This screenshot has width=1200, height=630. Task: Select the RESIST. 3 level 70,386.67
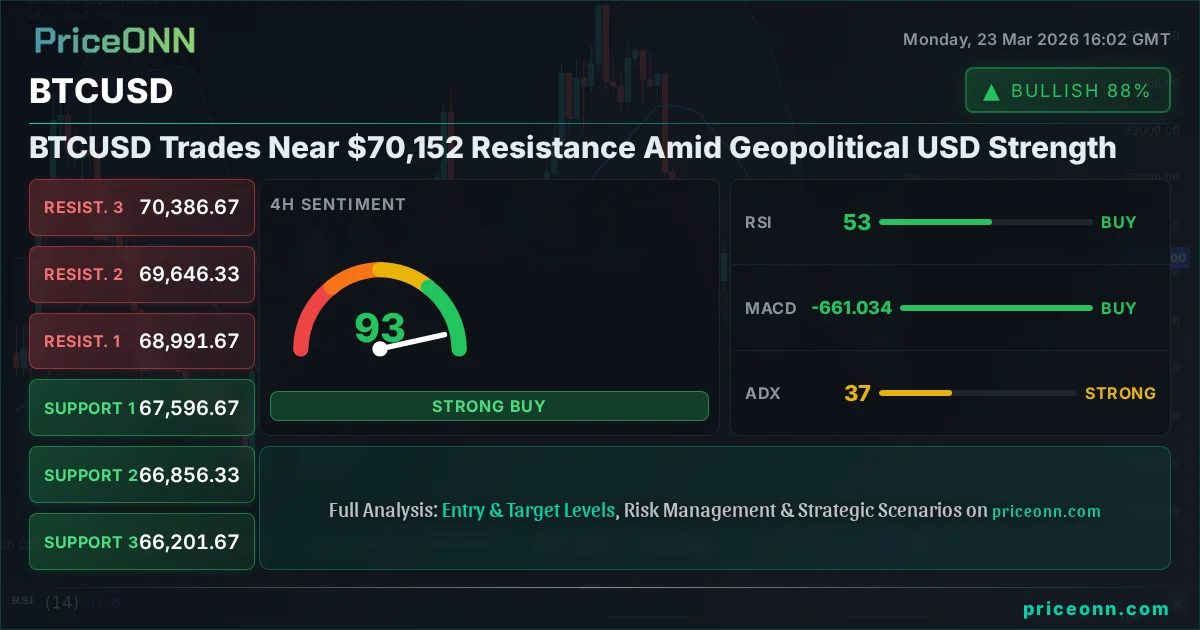[142, 208]
